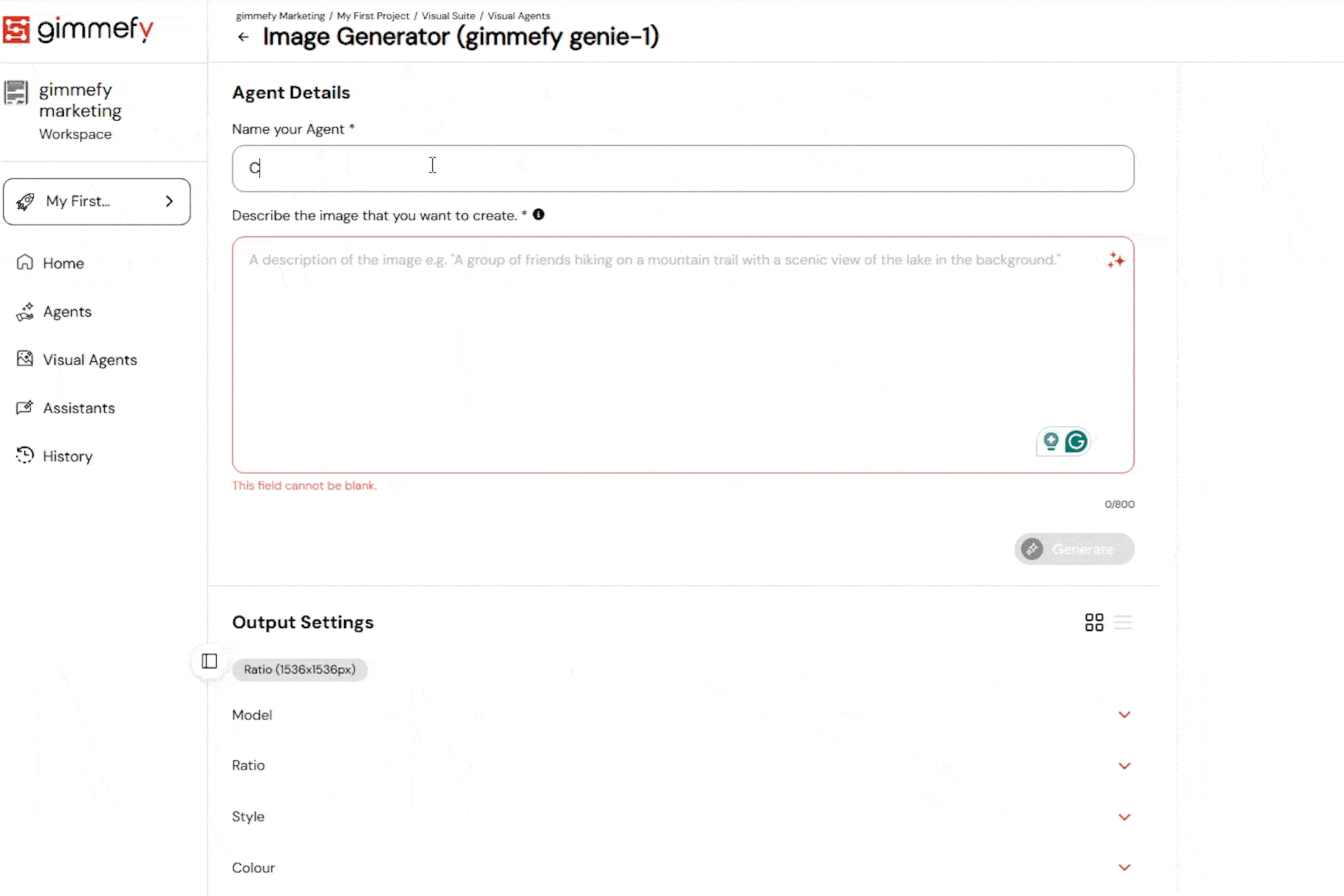1344x896 pixels.
Task: Click the Name your Agent input field
Action: (683, 169)
